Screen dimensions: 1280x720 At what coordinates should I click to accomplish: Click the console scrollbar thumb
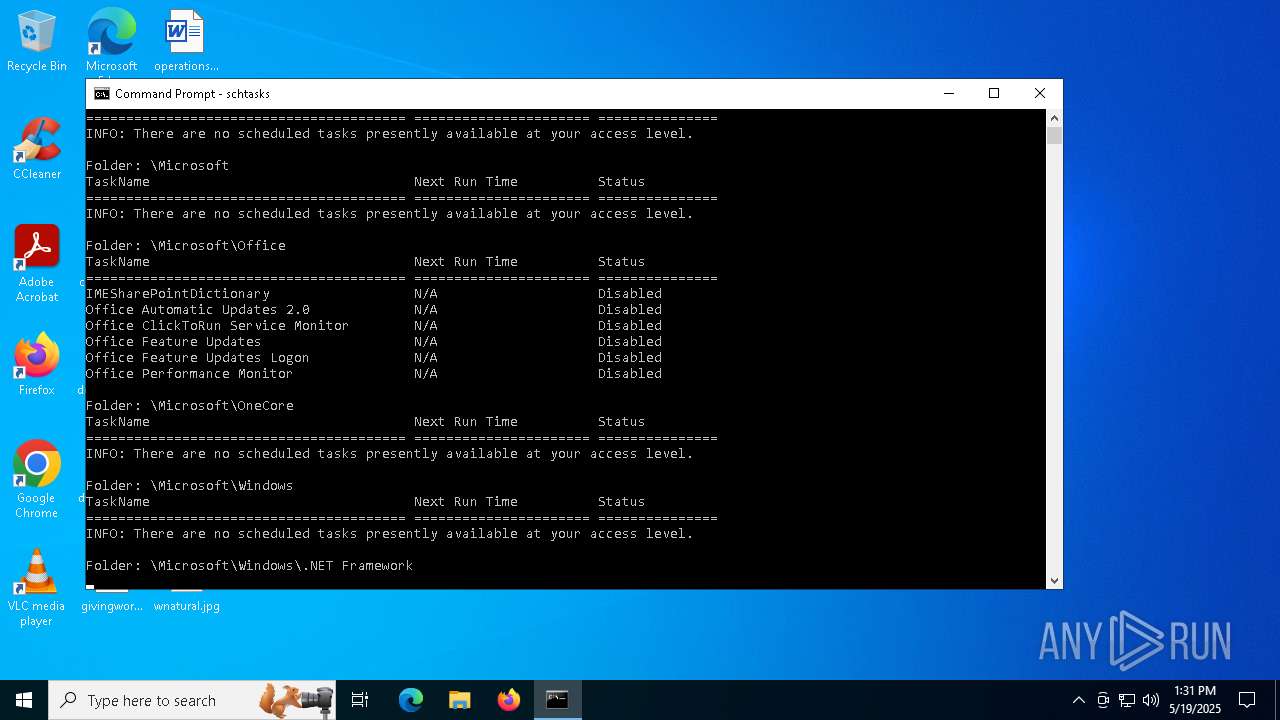[1054, 135]
